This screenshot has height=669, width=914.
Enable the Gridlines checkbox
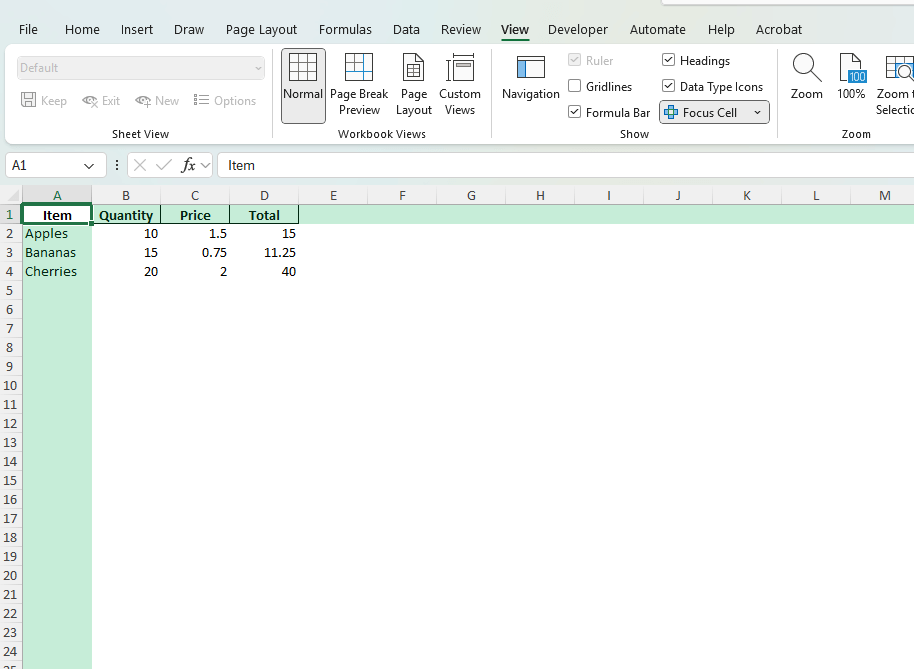(x=574, y=86)
